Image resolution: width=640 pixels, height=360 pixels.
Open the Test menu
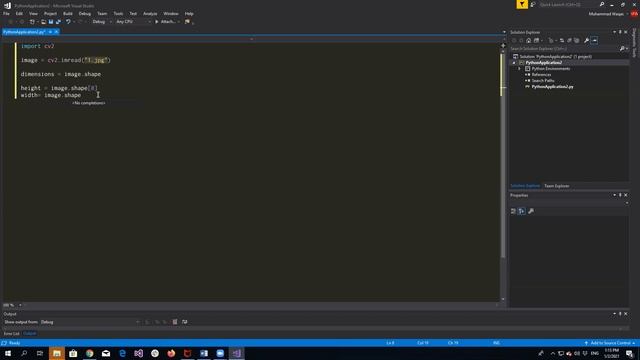click(133, 13)
